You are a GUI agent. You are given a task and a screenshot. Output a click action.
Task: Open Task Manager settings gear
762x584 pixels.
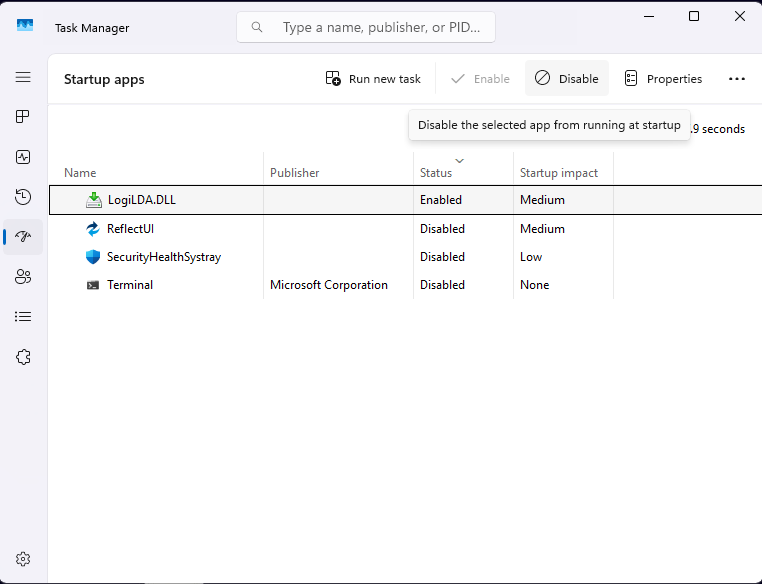(x=23, y=559)
